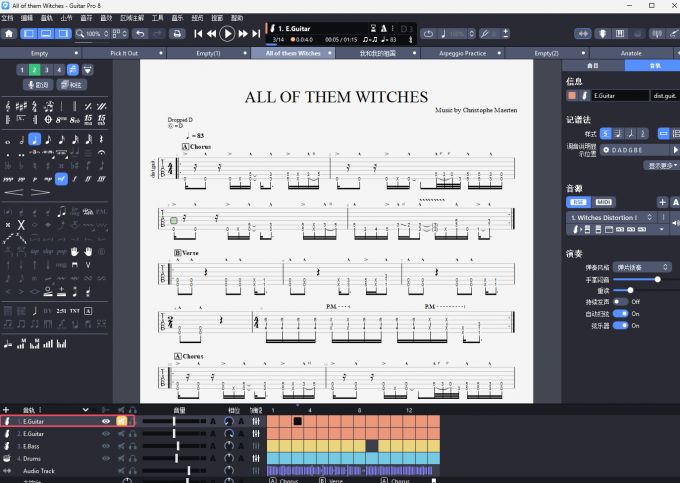
Task: Hide track 2 E.Guitar via the eye icon
Action: coord(105,434)
